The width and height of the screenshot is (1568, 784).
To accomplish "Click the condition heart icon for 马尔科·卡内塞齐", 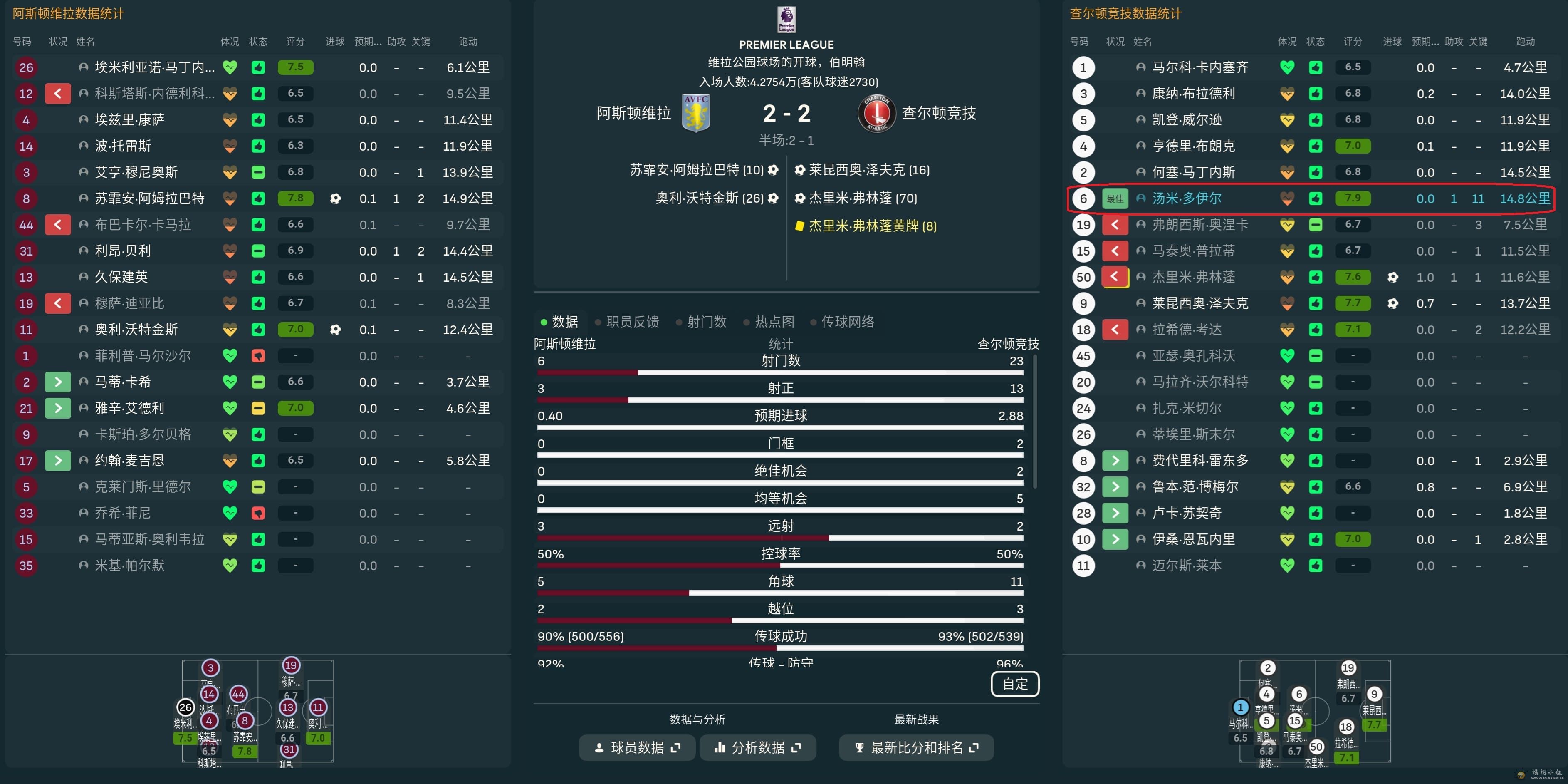I will (x=1287, y=67).
